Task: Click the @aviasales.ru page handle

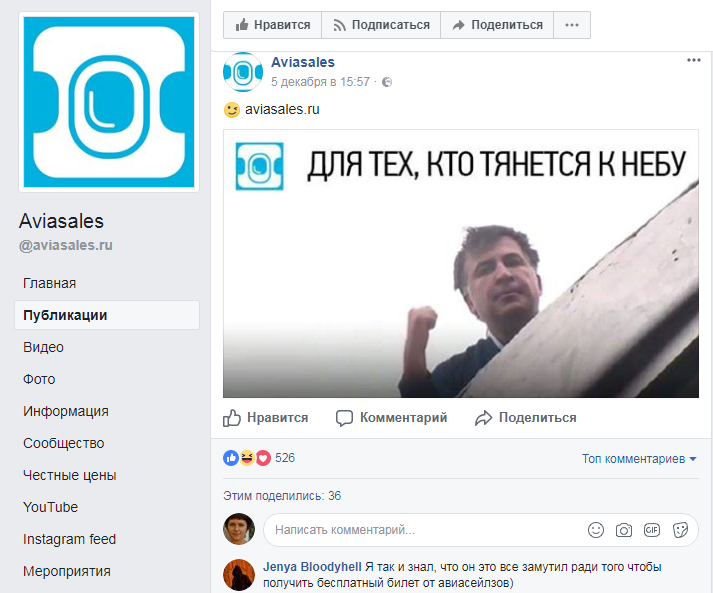Action: click(x=65, y=246)
